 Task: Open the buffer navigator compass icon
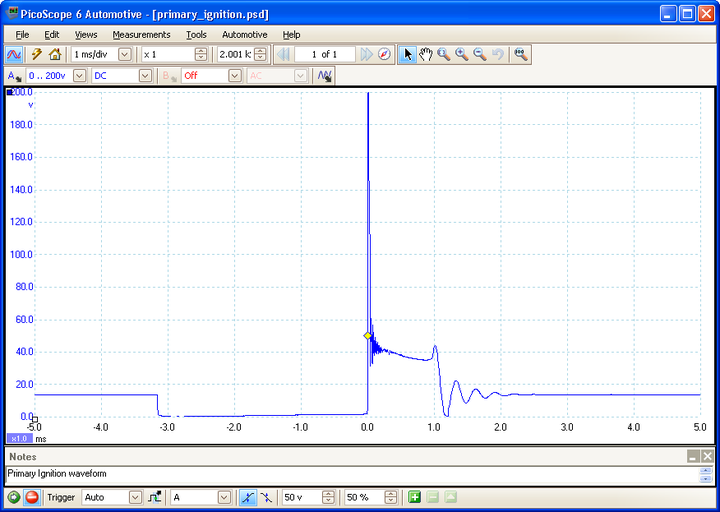point(385,55)
